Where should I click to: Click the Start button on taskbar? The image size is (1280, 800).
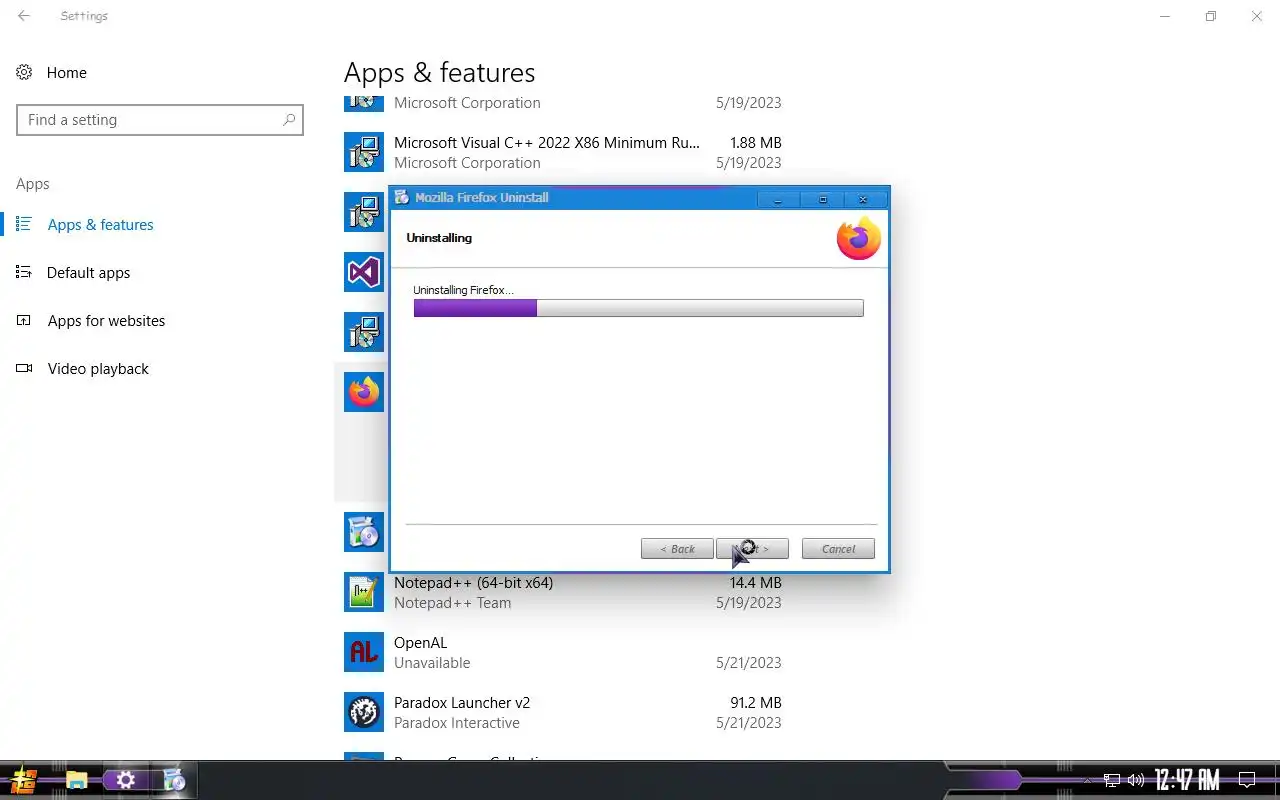[x=24, y=780]
